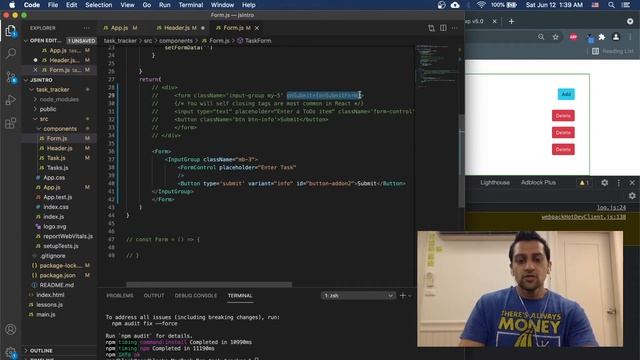
Task: Click the DevTools warning count badge
Action: (584, 182)
